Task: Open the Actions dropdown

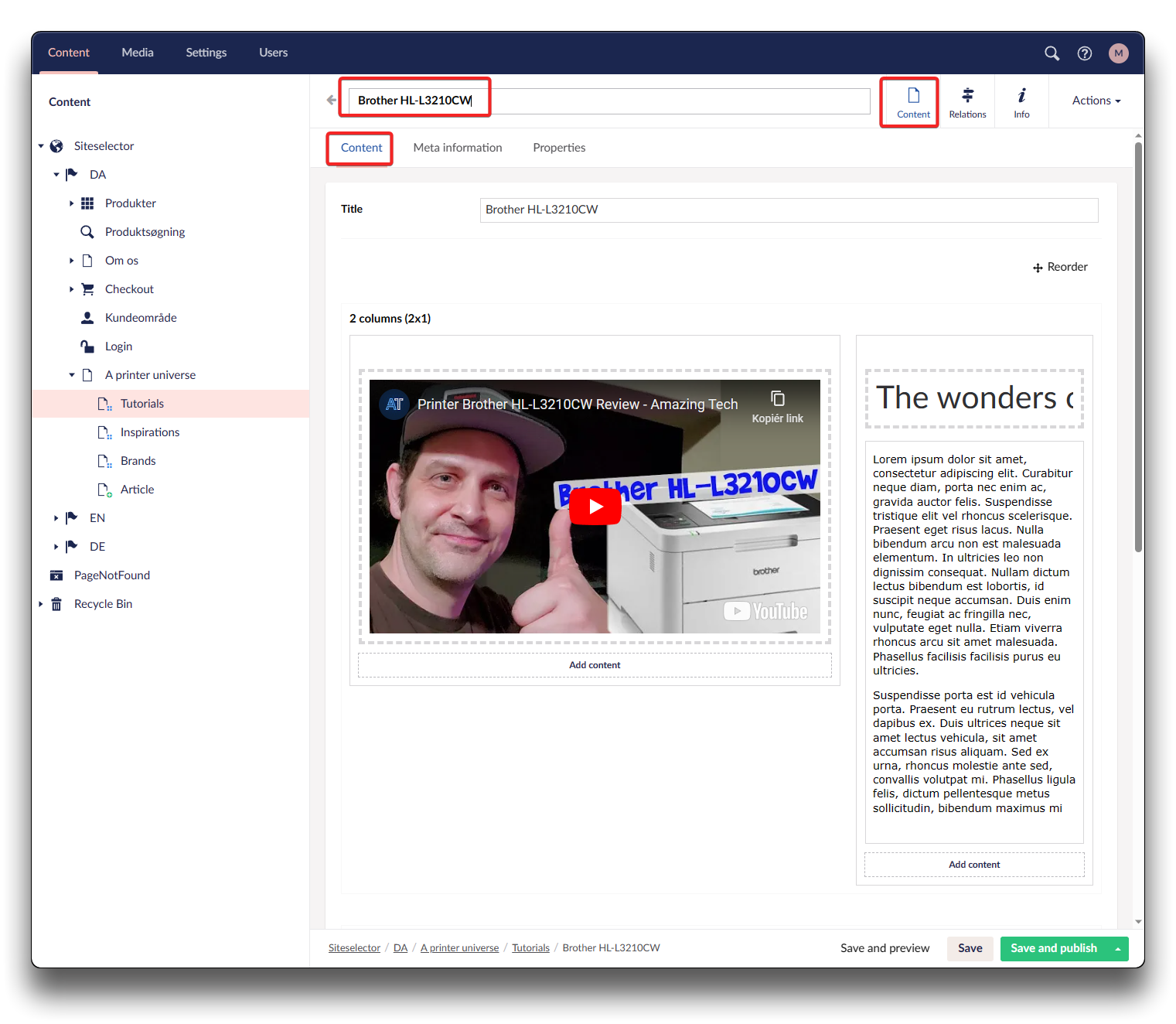Action: pyautogui.click(x=1096, y=101)
